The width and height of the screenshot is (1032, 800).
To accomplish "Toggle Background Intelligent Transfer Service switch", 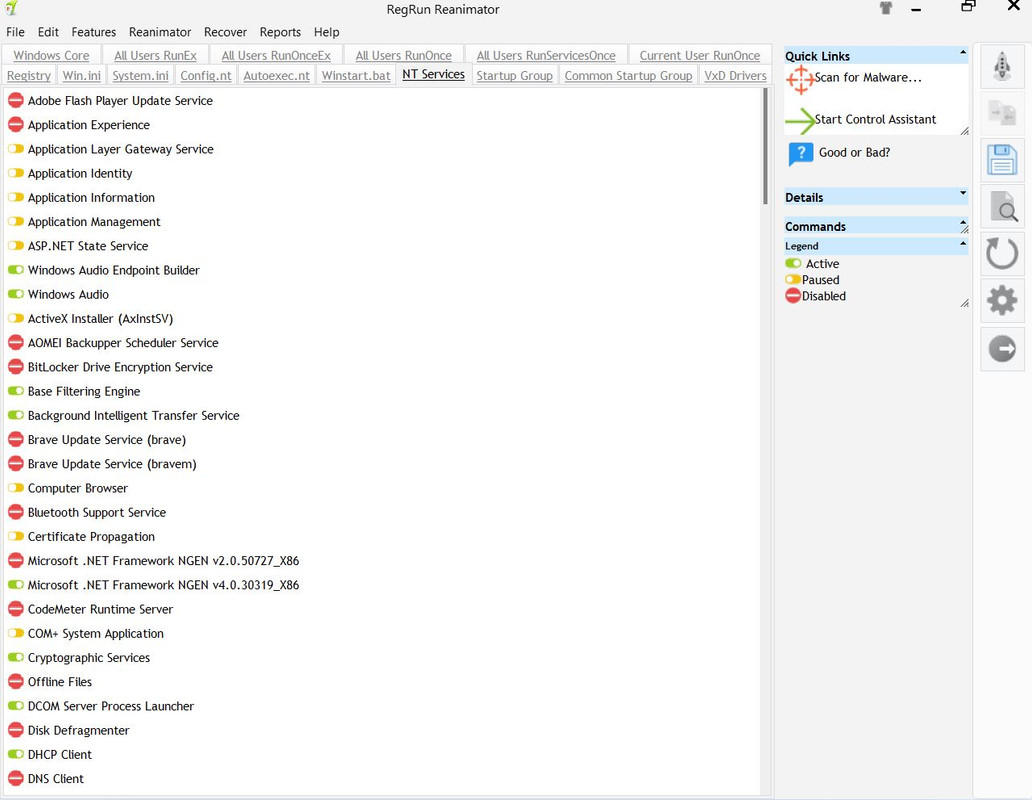I will 16,415.
